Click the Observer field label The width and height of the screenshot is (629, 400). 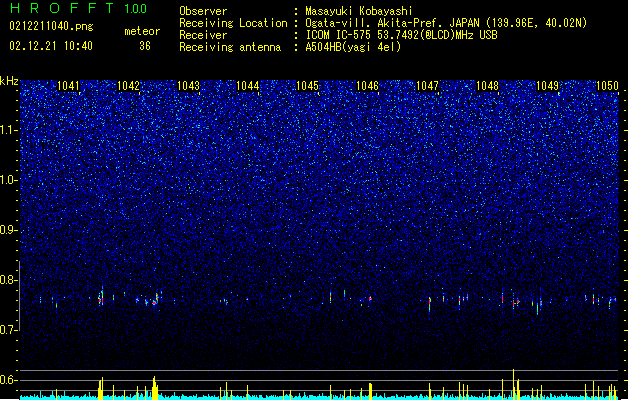203,11
